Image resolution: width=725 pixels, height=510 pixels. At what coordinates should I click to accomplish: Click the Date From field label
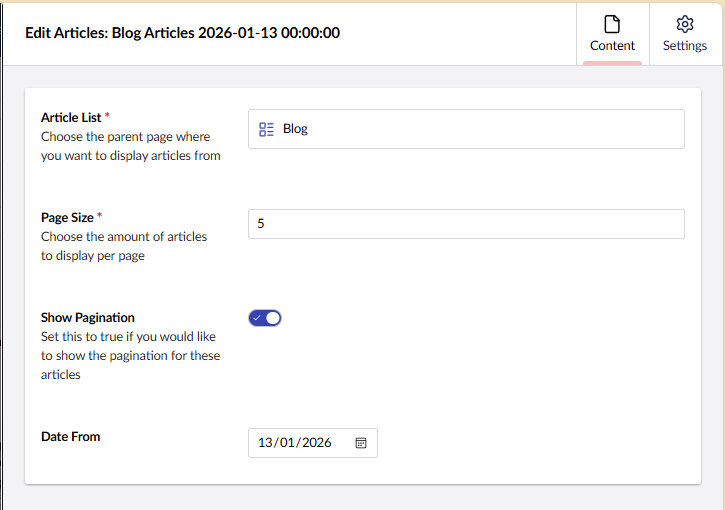pyautogui.click(x=70, y=436)
